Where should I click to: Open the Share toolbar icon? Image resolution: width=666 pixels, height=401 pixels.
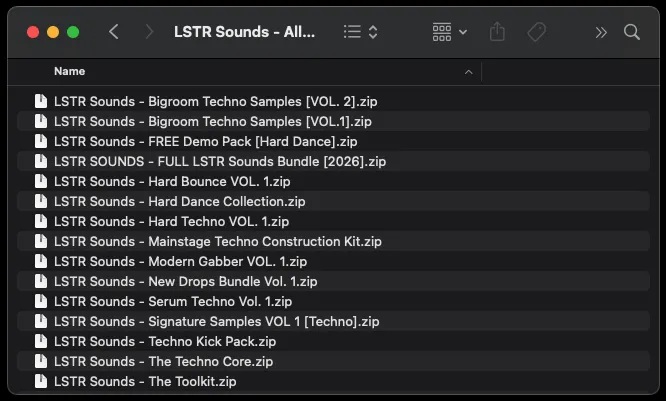coord(497,32)
